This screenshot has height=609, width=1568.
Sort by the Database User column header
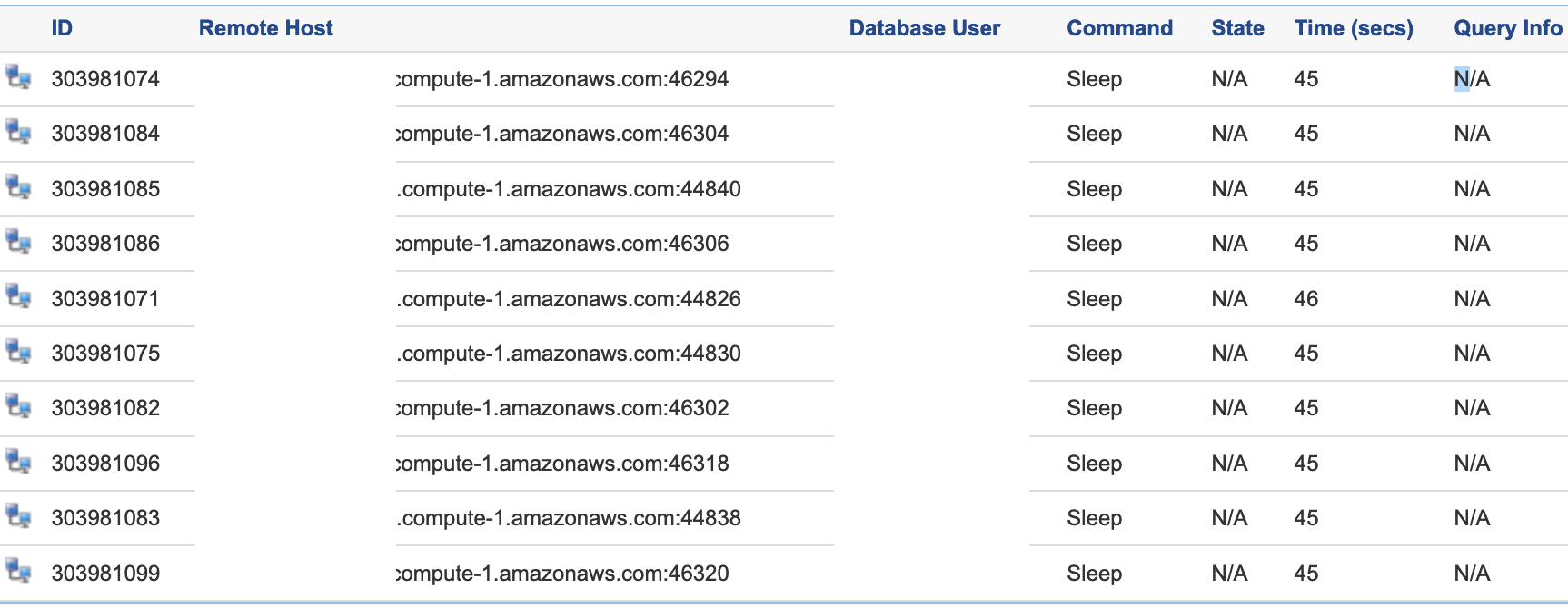click(x=925, y=28)
